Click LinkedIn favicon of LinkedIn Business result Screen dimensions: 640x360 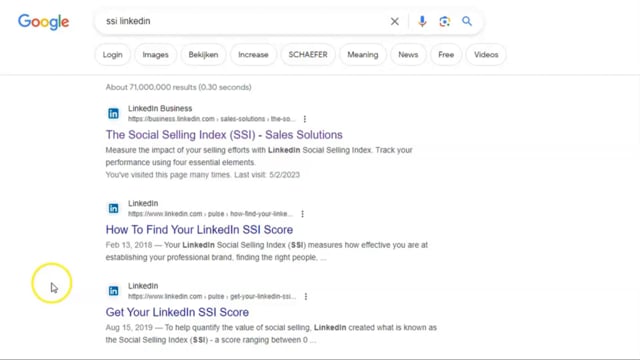[113, 113]
